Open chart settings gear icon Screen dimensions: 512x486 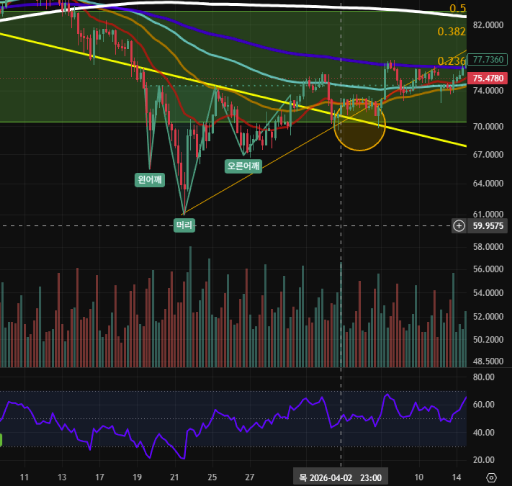coord(491,478)
